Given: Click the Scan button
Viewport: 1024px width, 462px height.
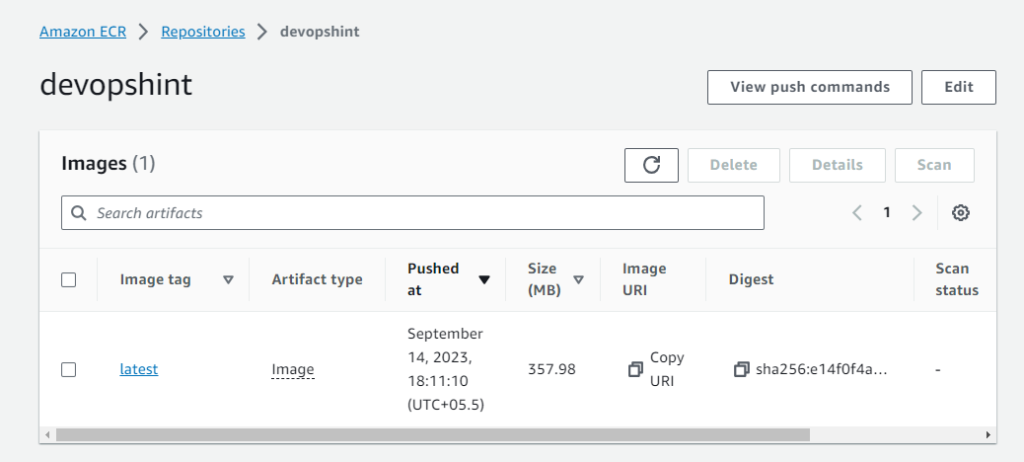Looking at the screenshot, I should pos(934,165).
